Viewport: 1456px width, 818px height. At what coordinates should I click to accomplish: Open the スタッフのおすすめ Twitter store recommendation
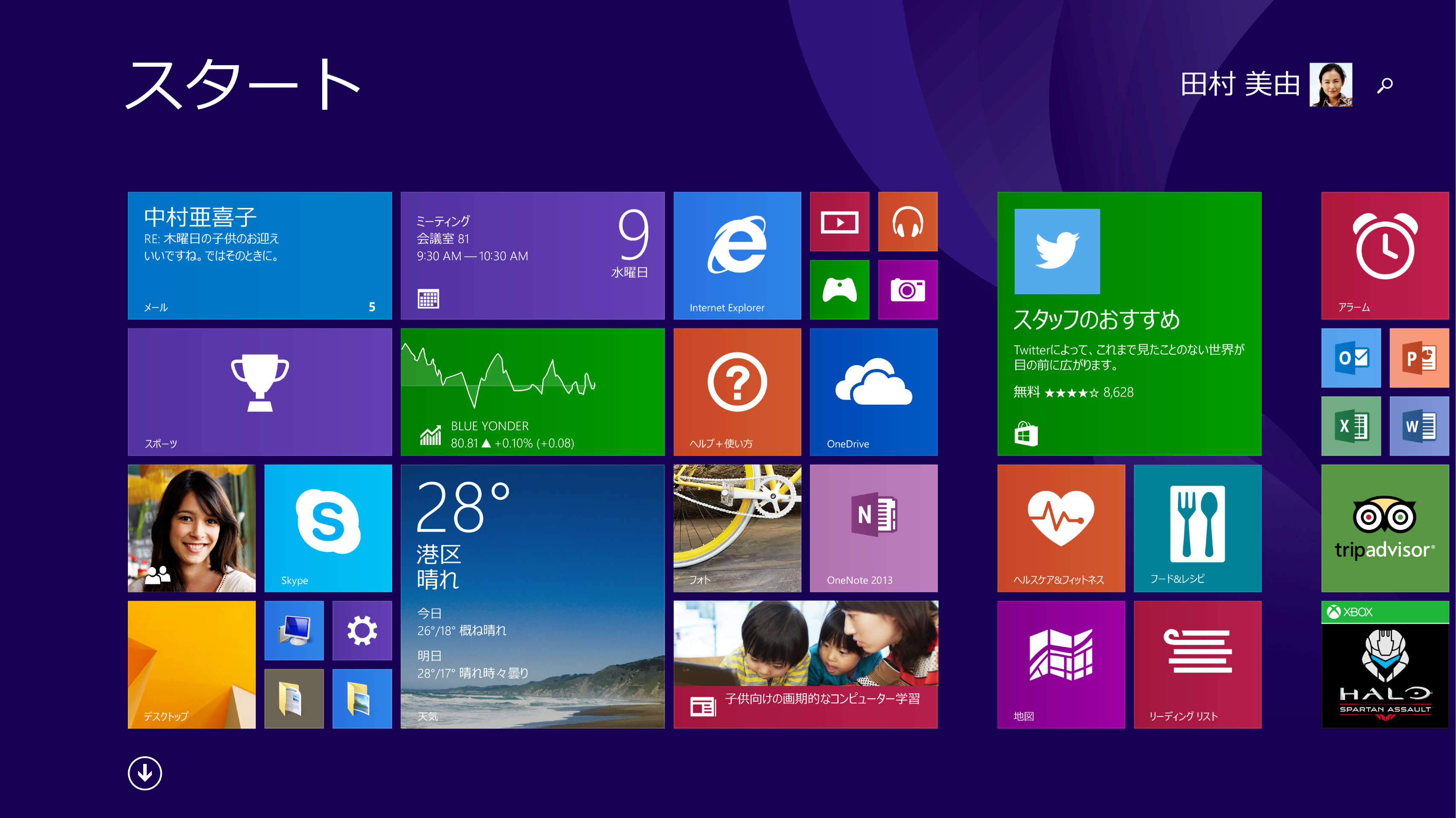coord(1130,324)
